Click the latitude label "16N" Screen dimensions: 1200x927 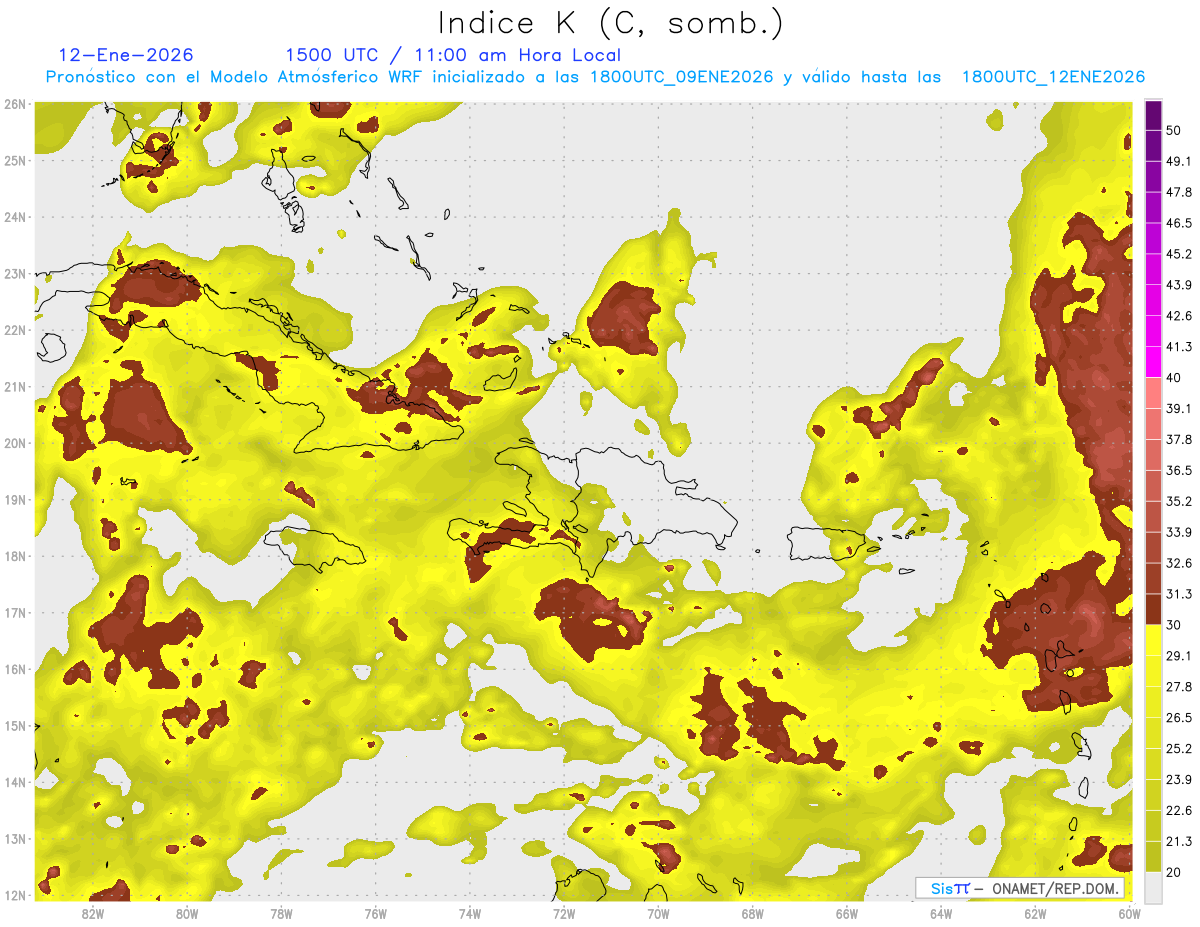(14, 669)
